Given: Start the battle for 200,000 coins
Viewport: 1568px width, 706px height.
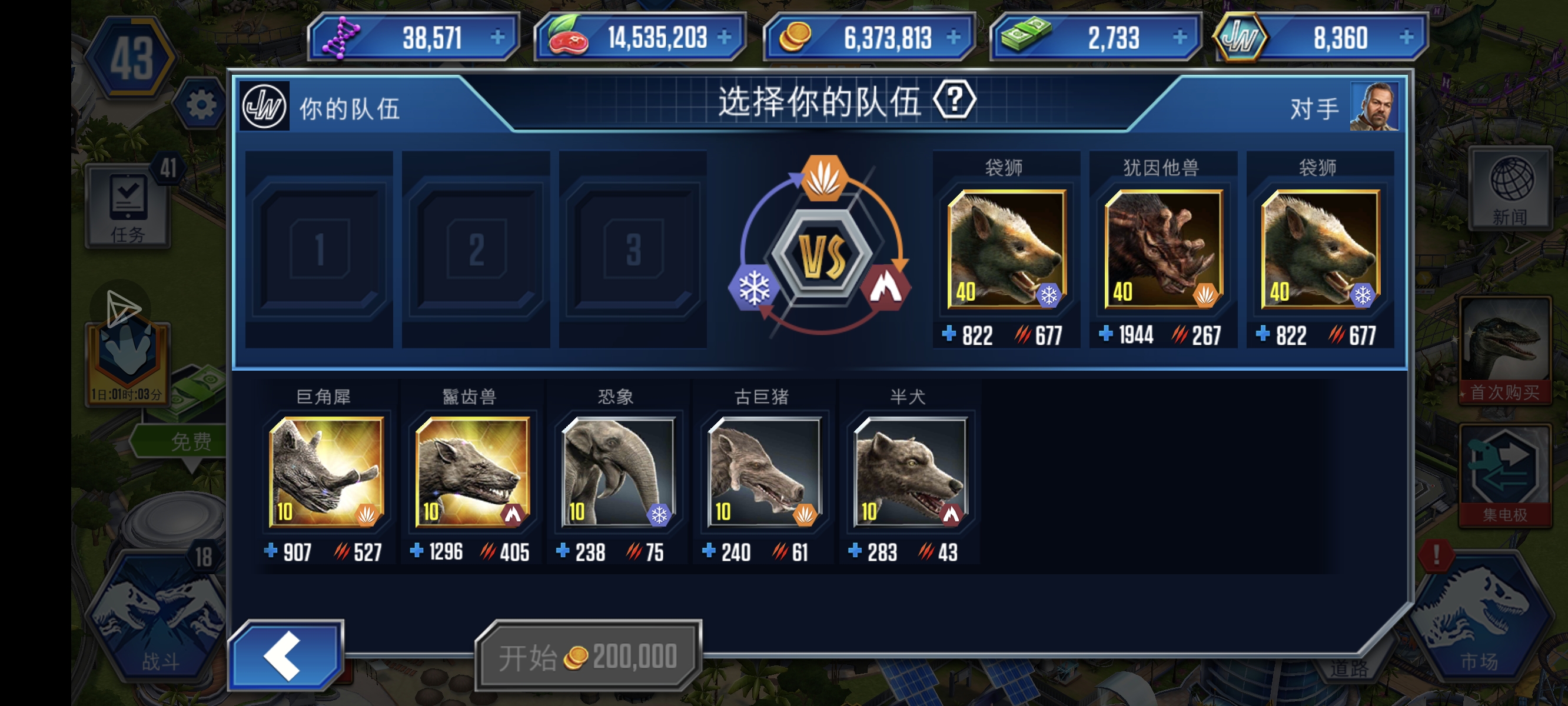Looking at the screenshot, I should pos(588,657).
